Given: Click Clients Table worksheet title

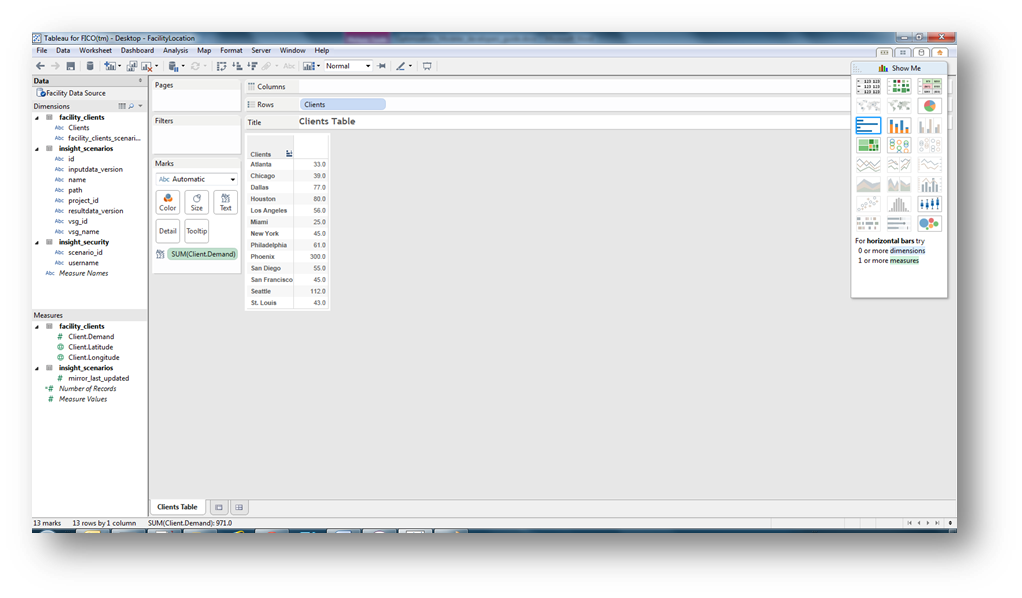Looking at the screenshot, I should pyautogui.click(x=327, y=121).
